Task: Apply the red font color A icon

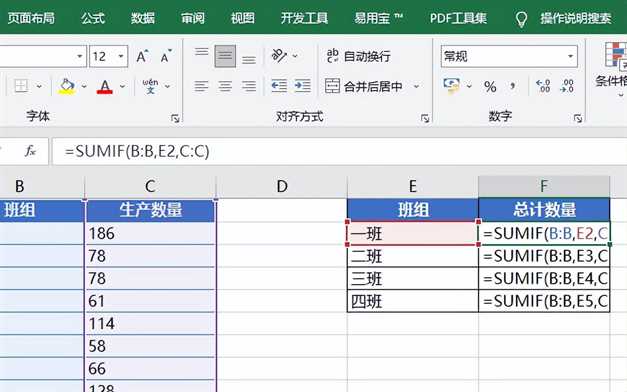Action: pyautogui.click(x=105, y=86)
